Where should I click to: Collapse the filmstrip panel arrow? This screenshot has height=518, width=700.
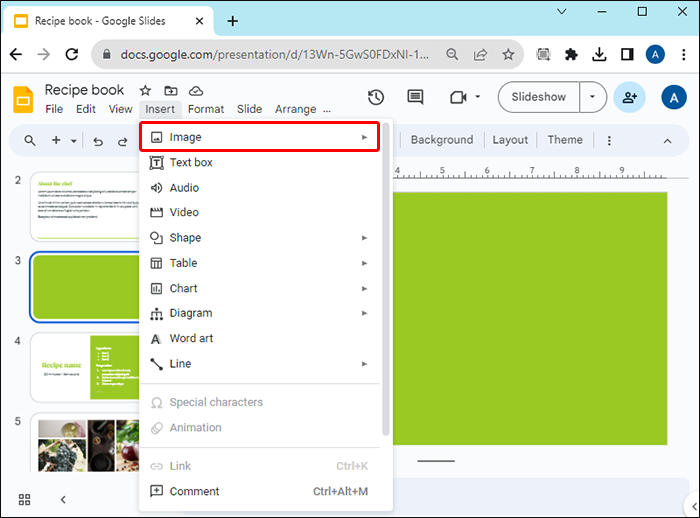pos(63,499)
